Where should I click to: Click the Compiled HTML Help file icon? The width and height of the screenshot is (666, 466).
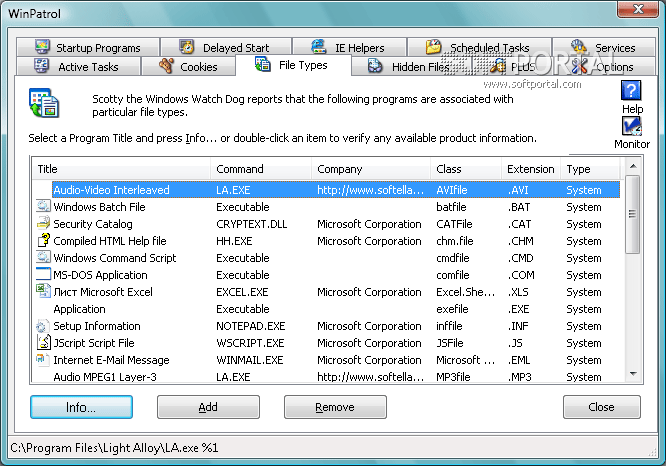pyautogui.click(x=43, y=241)
